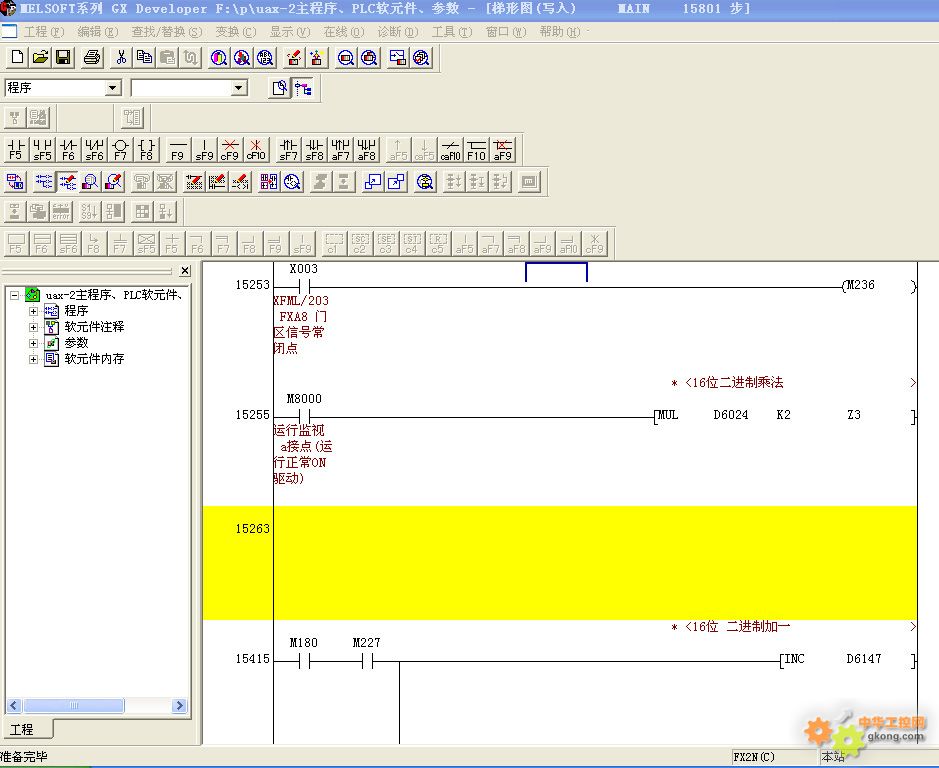Insert a coil with the F7 tool
Screen dimensions: 939x768
(120, 150)
